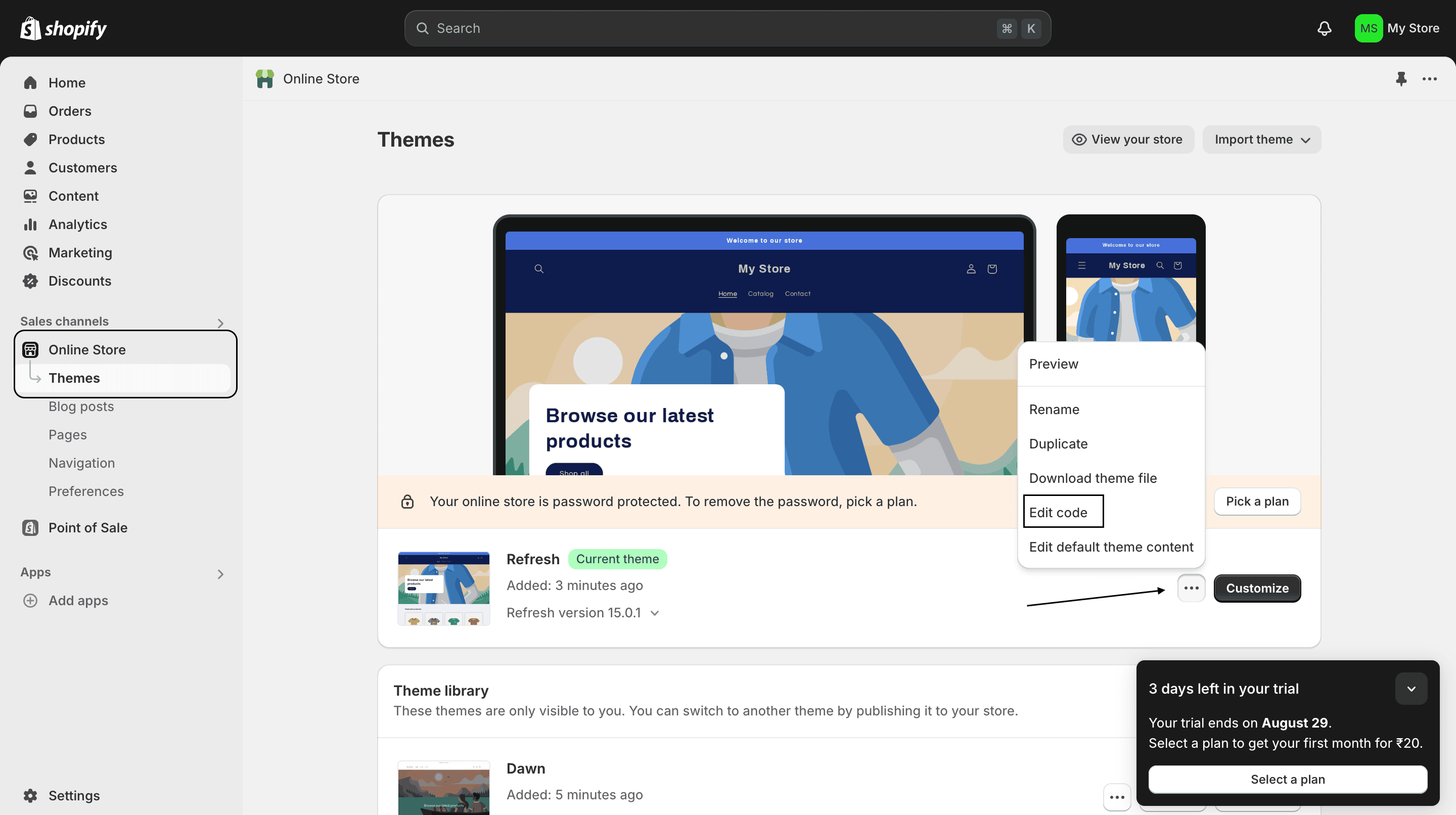The width and height of the screenshot is (1456, 815).
Task: Expand the Refresh version 15.0.1 details
Action: click(655, 613)
